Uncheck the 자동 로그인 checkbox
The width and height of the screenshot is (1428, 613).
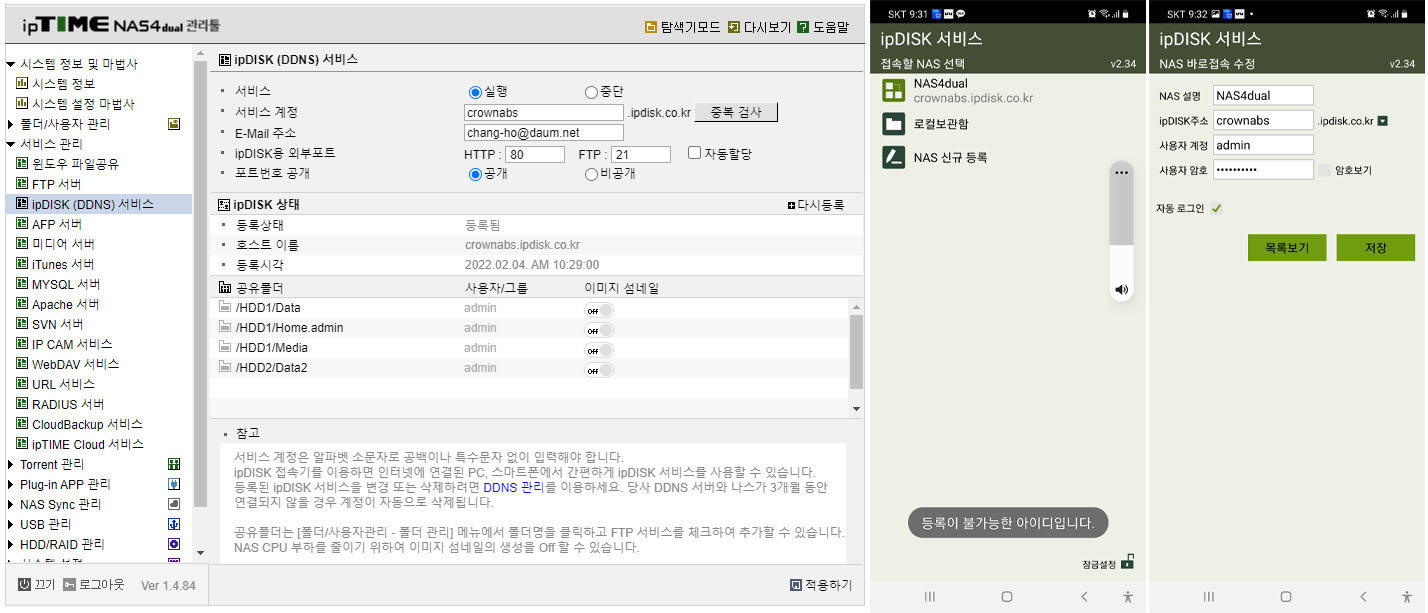tap(1216, 208)
